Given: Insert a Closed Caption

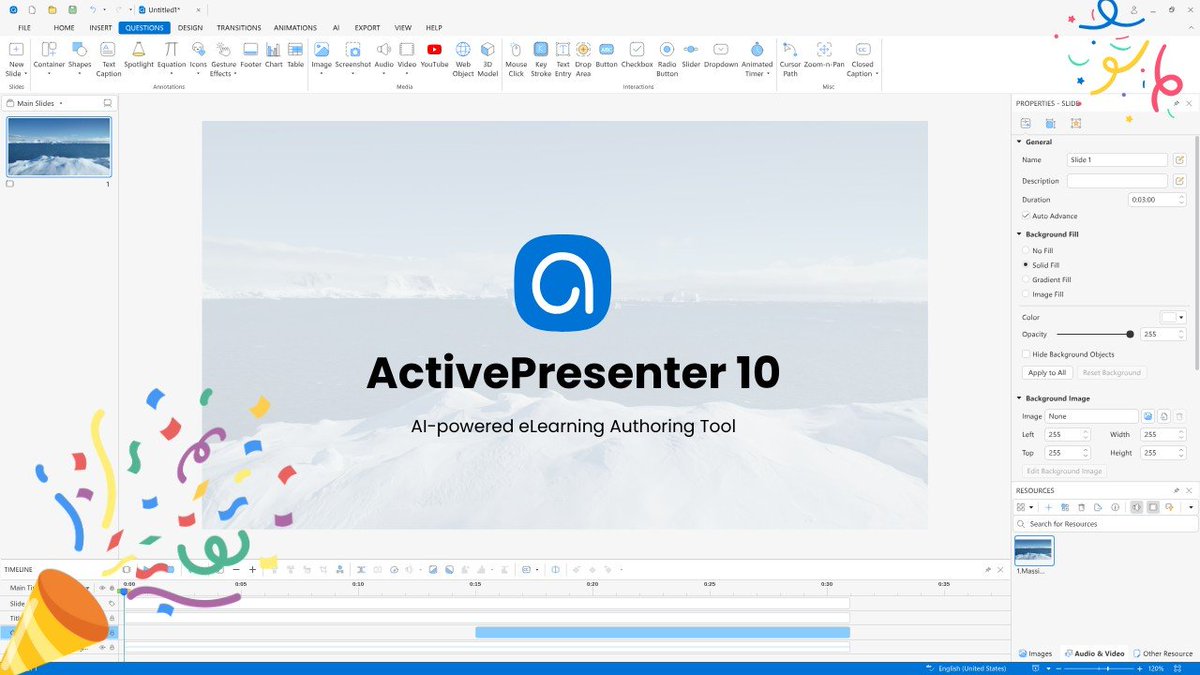Looking at the screenshot, I should [x=862, y=59].
